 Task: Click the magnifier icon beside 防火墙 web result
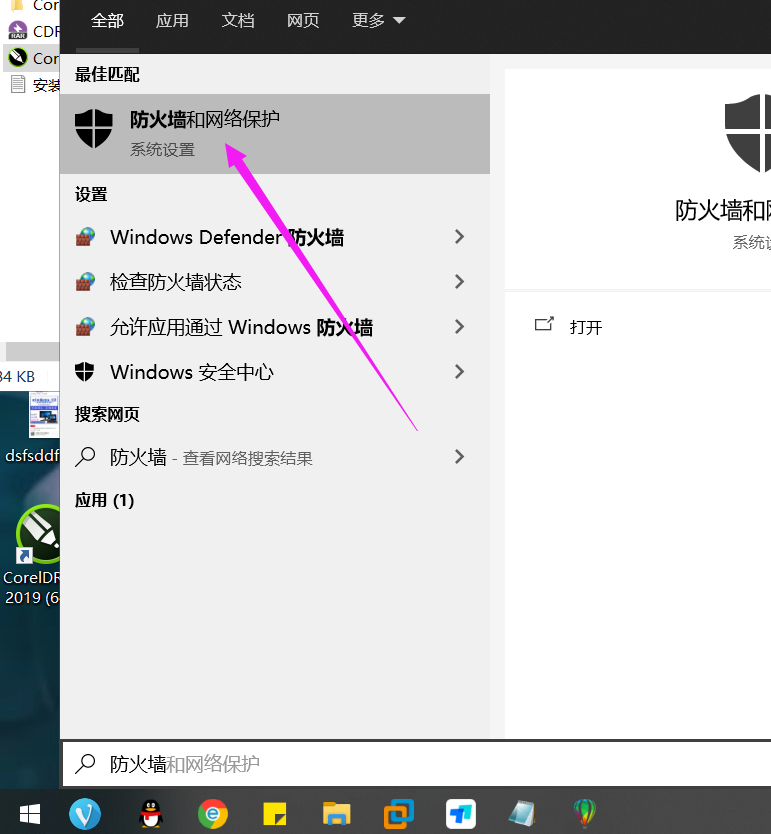(x=85, y=457)
